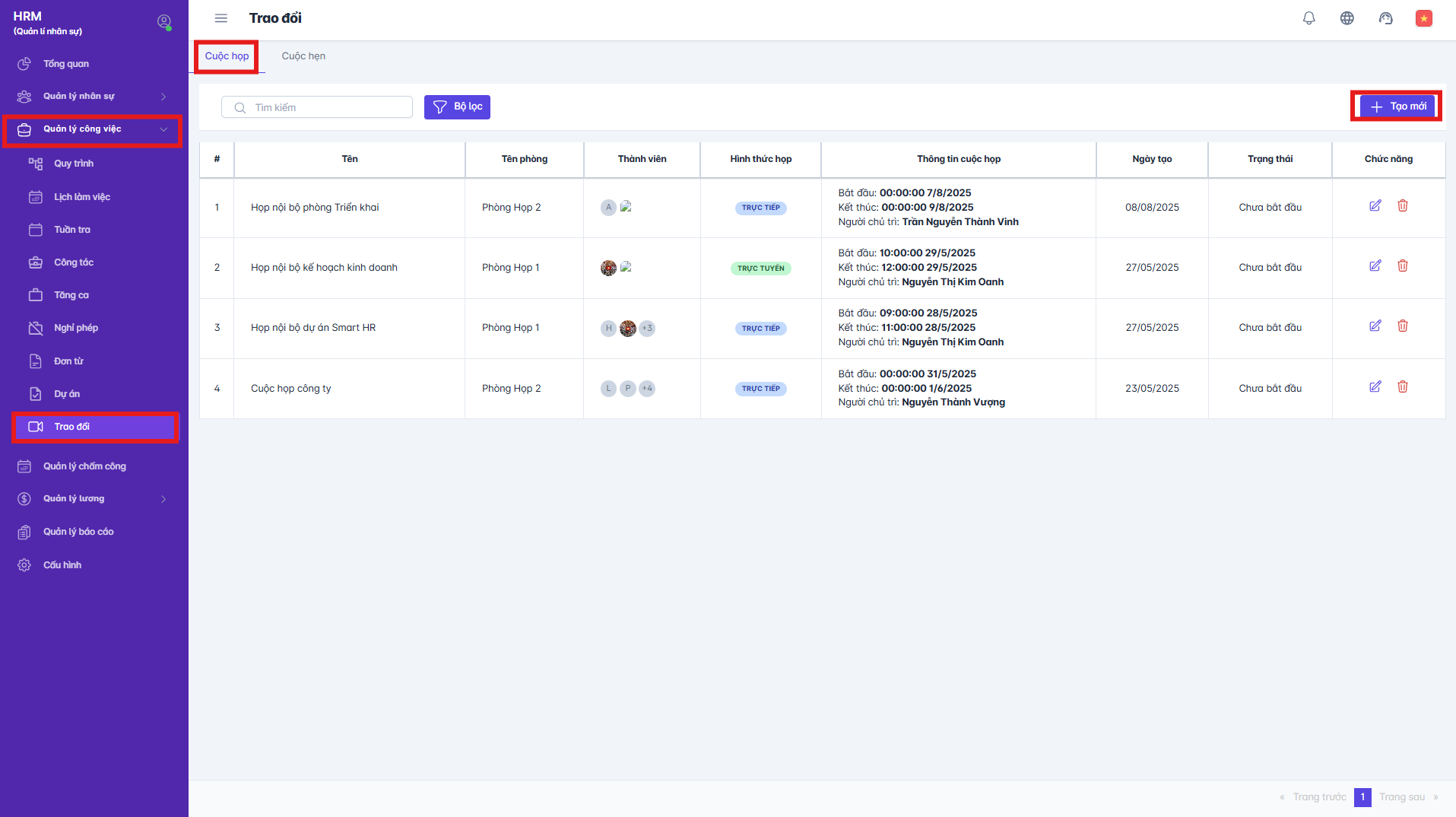Click the Tạo mới button
The height and width of the screenshot is (817, 1456).
click(1397, 106)
